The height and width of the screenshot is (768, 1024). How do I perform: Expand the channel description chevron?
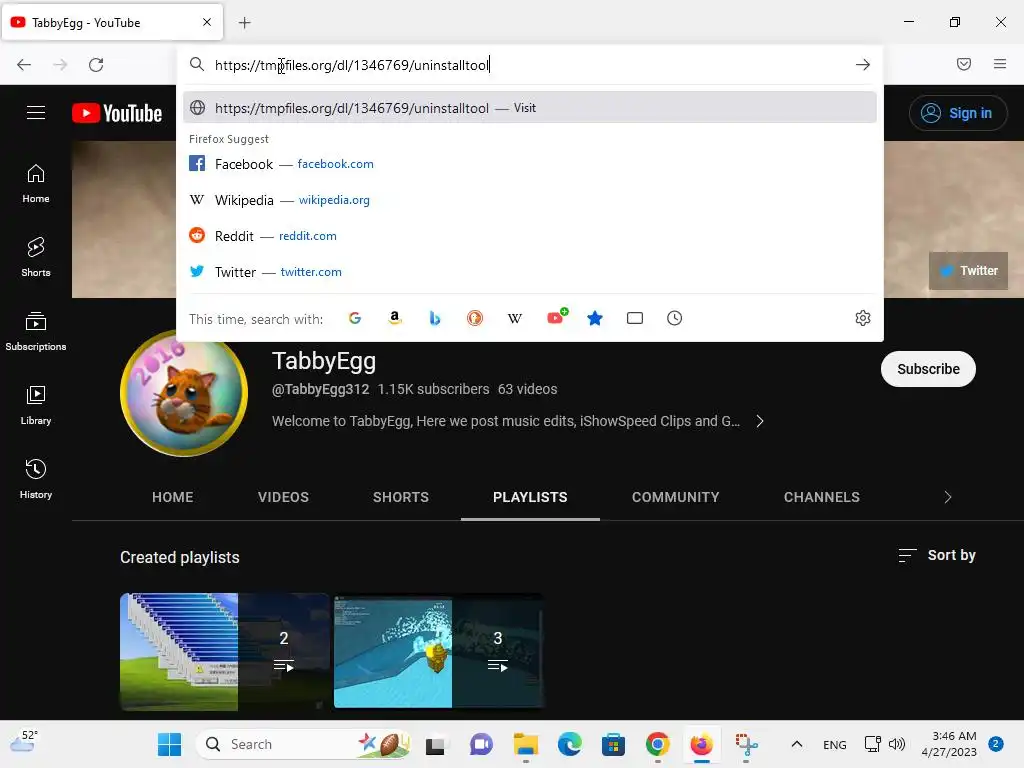tap(760, 421)
